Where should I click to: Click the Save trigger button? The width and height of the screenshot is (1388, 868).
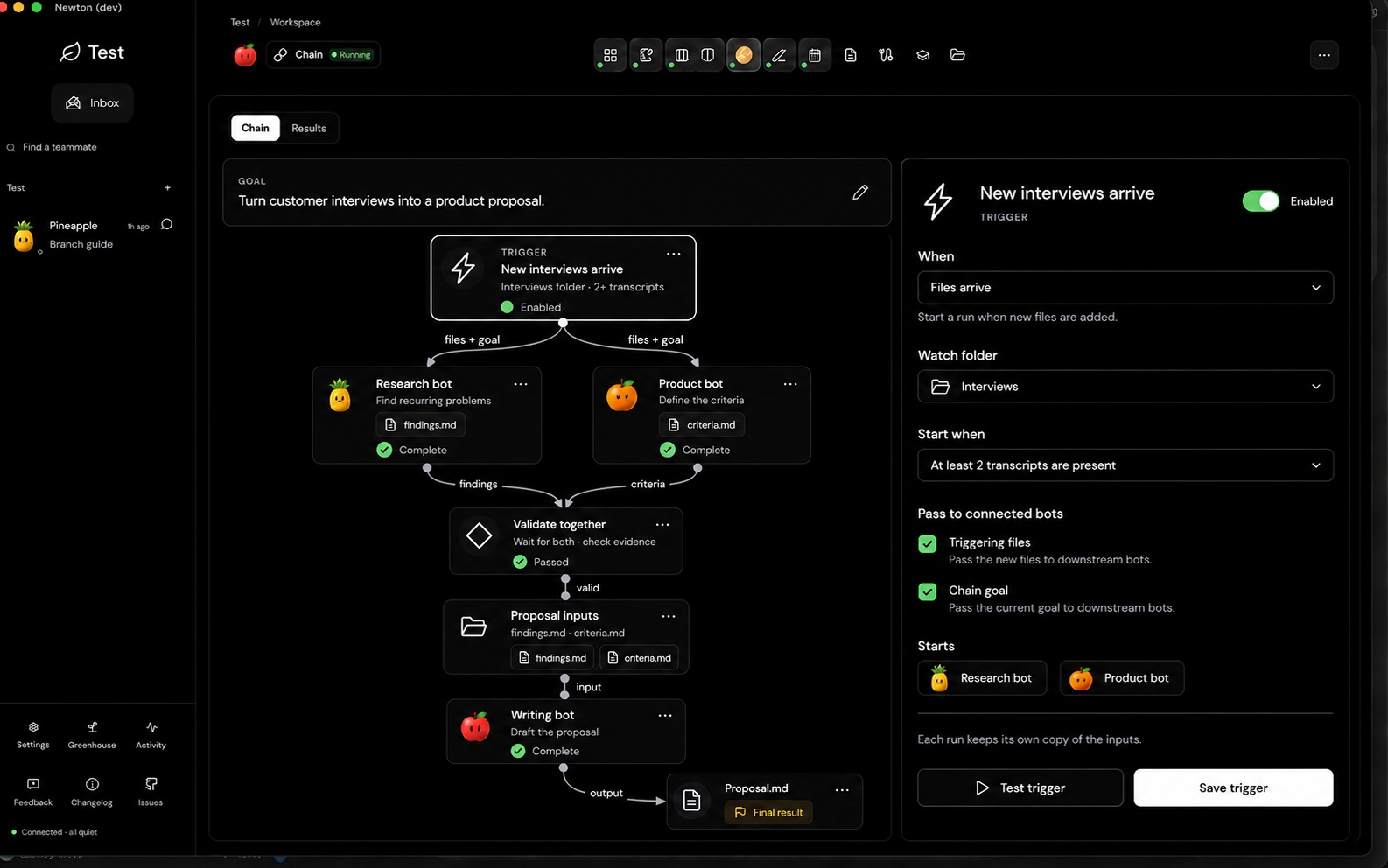click(x=1233, y=787)
